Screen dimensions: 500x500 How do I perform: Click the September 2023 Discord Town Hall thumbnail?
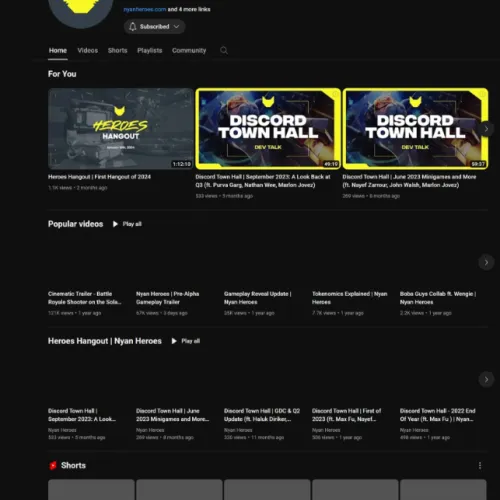pyautogui.click(x=268, y=129)
